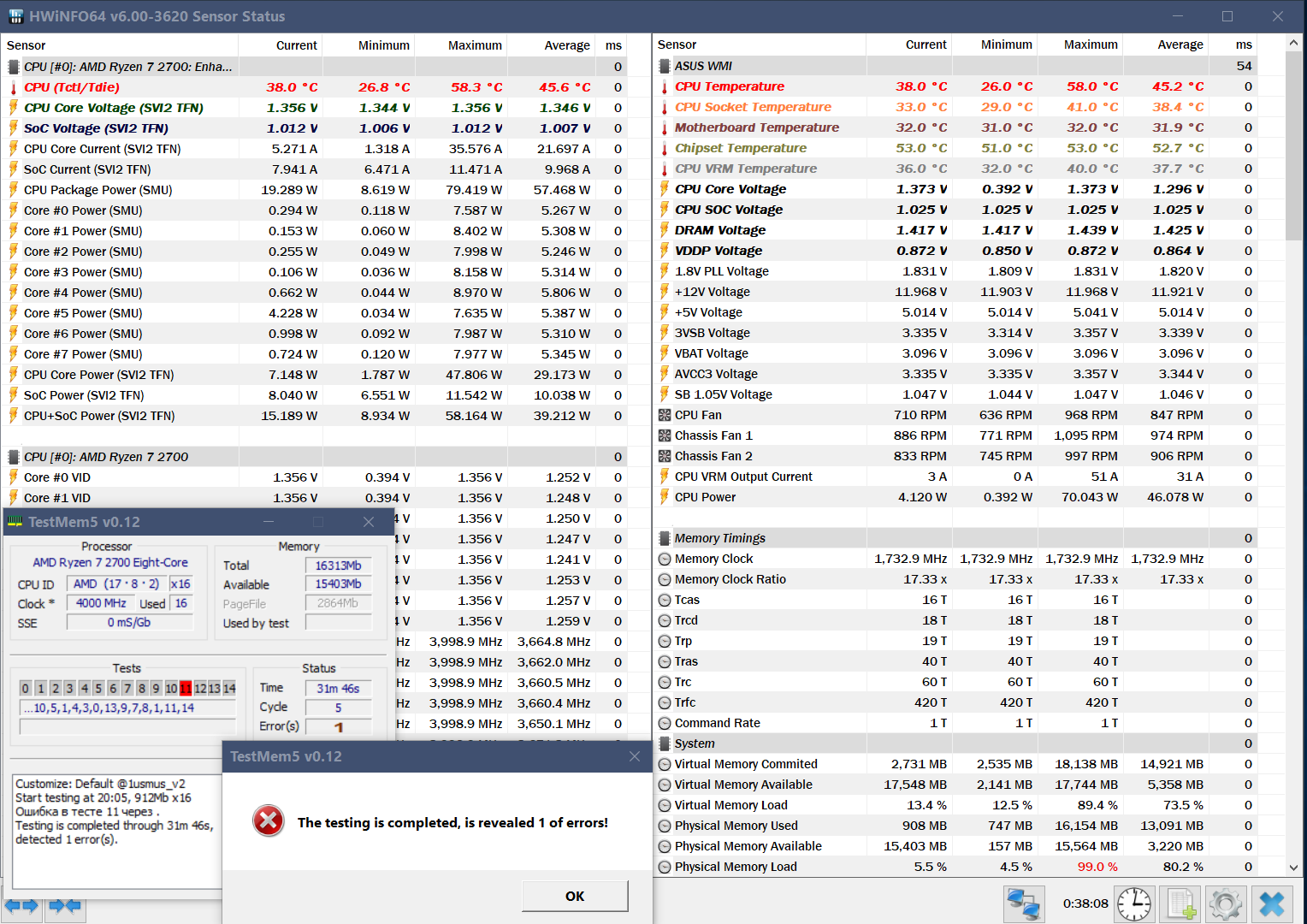Image resolution: width=1307 pixels, height=924 pixels.
Task: Select the Trfc memory timing row
Action: tap(956, 702)
